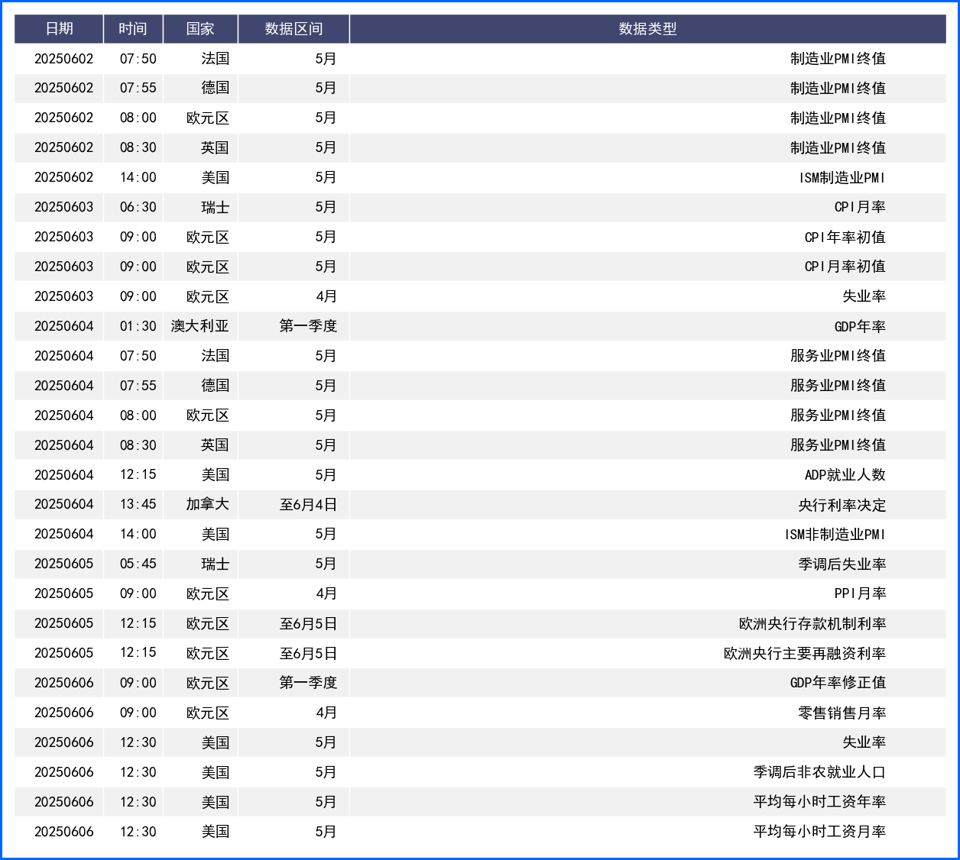This screenshot has width=960, height=860.
Task: Select 欧洲央行存款机制利率 cell
Action: tap(812, 623)
